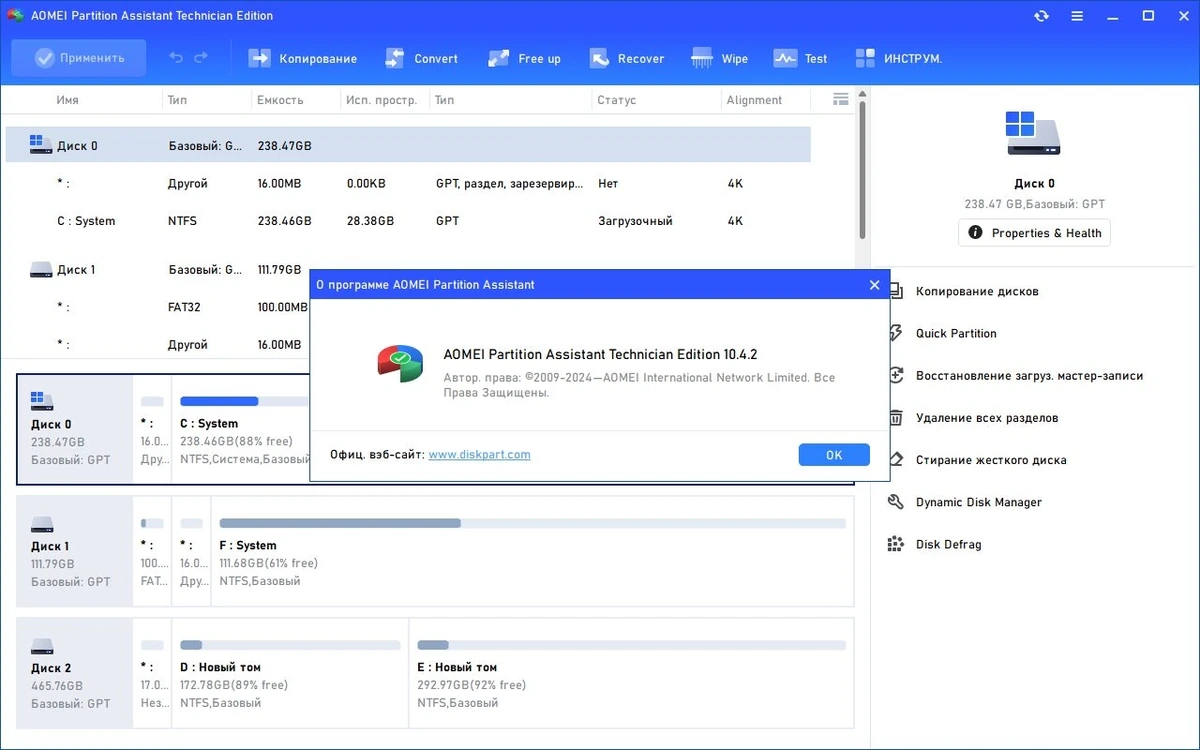Open the Wipe tool
This screenshot has width=1200, height=750.
(x=719, y=58)
